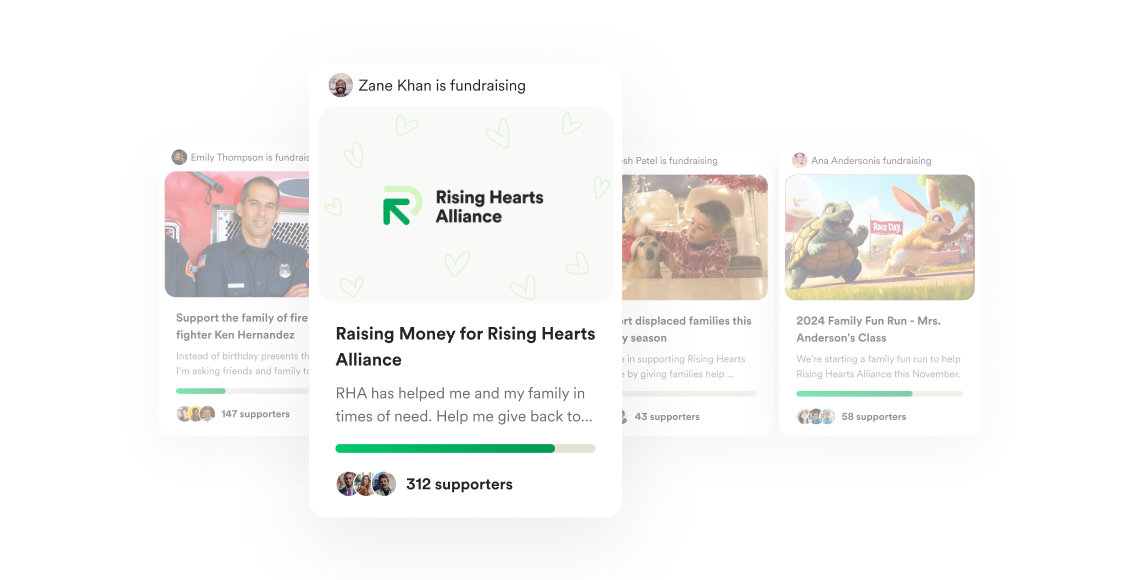Click the 58 supporters label

point(874,416)
